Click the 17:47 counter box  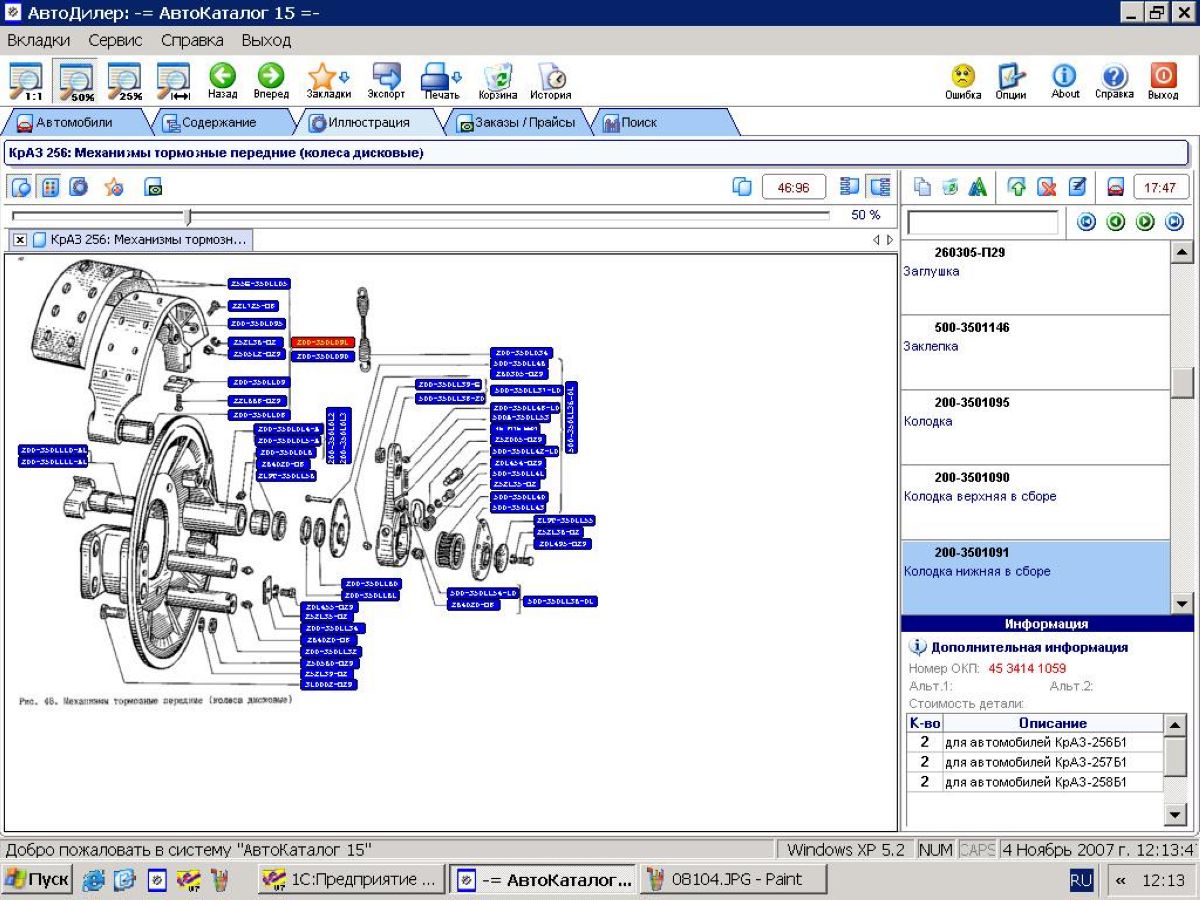[x=1161, y=187]
